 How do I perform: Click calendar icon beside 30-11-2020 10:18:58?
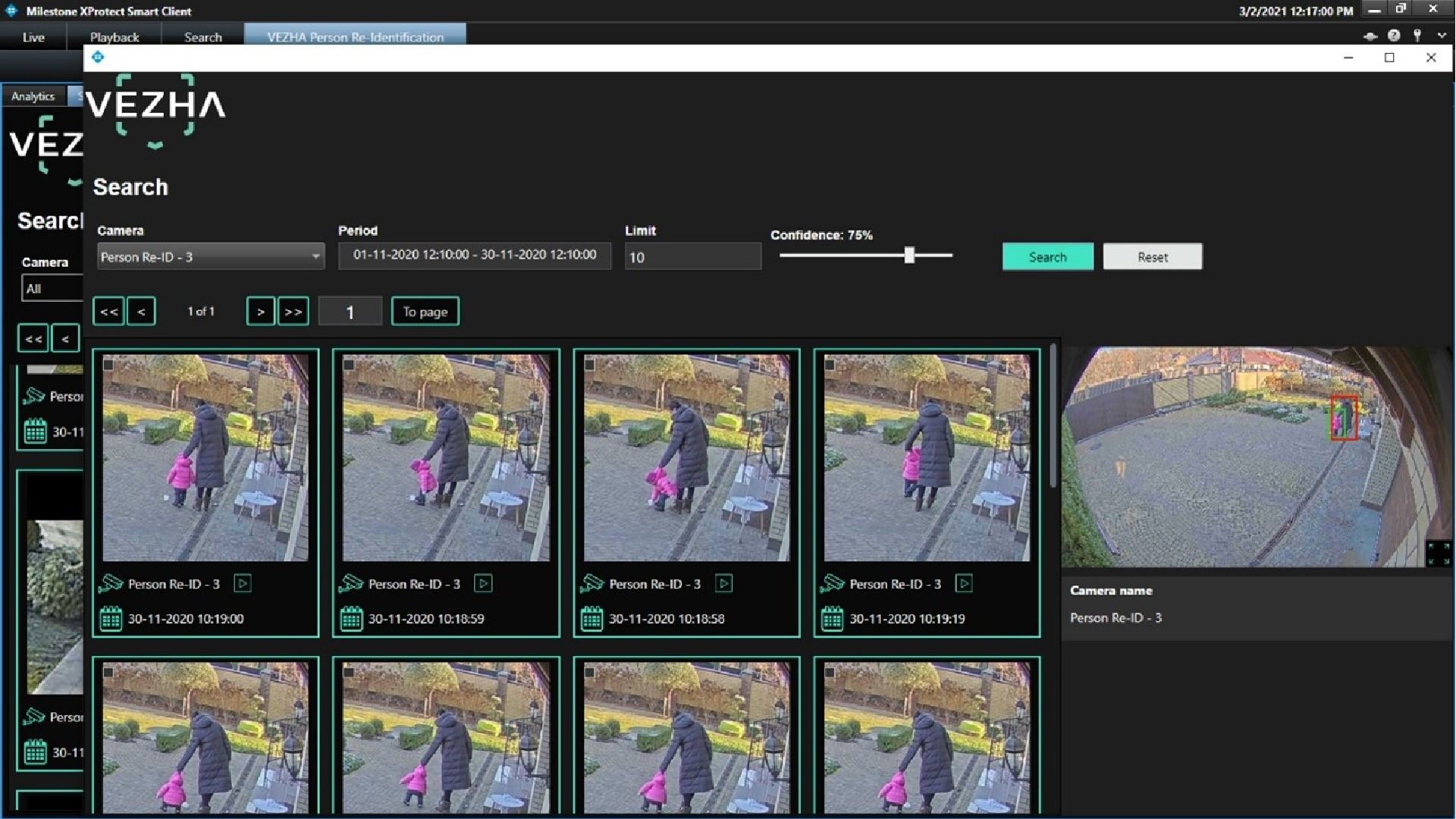click(x=591, y=618)
